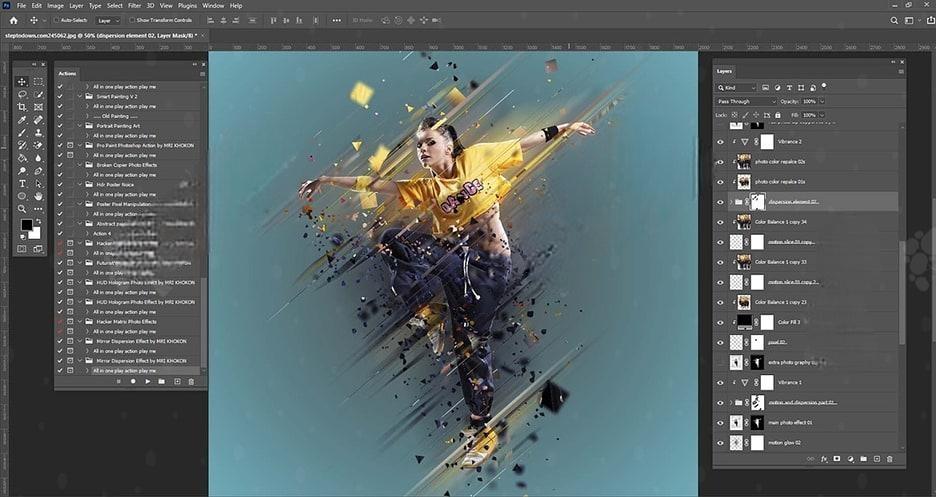Stop playing action in Actions panel
Viewport: 936px width, 497px height.
(119, 381)
